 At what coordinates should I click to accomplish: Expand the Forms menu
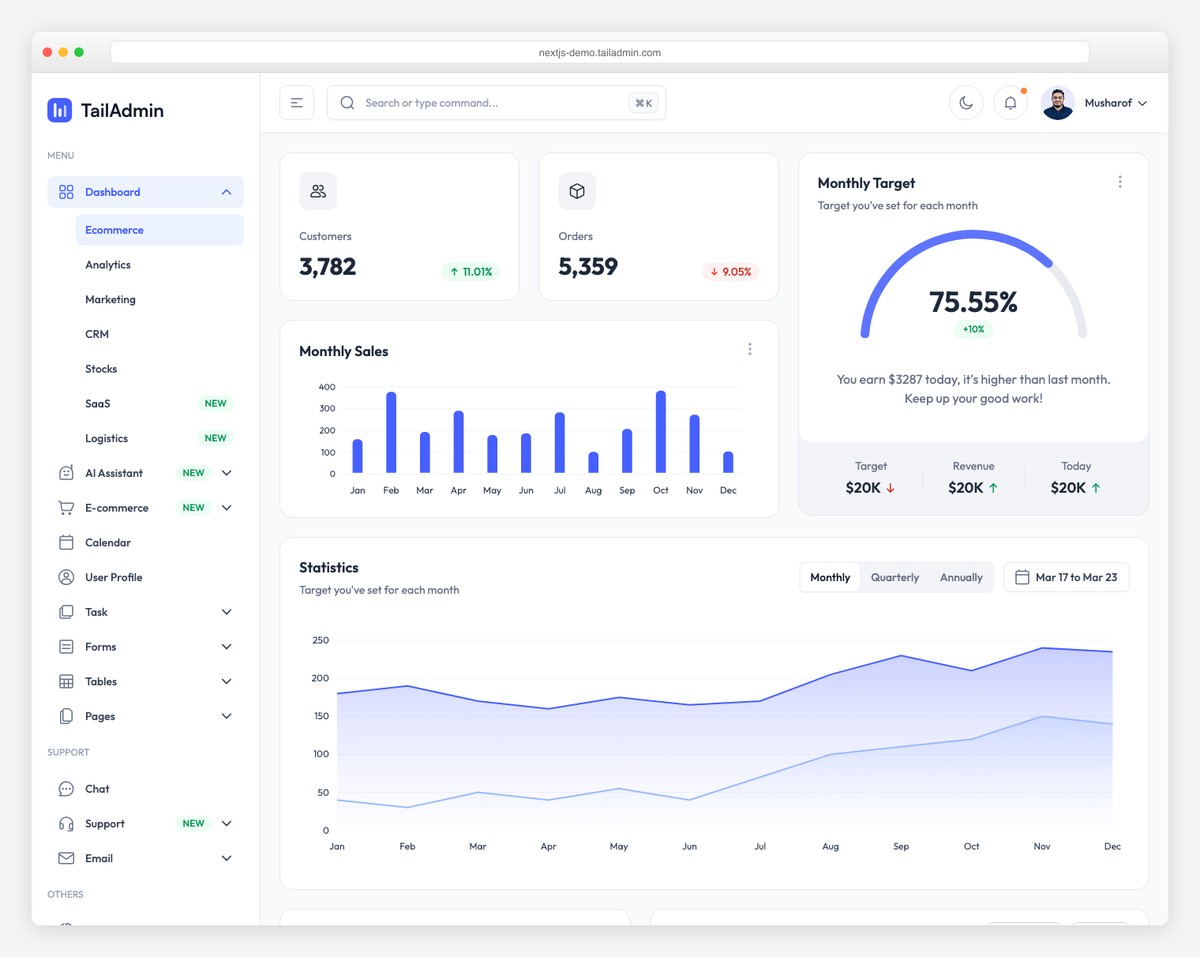(x=101, y=646)
